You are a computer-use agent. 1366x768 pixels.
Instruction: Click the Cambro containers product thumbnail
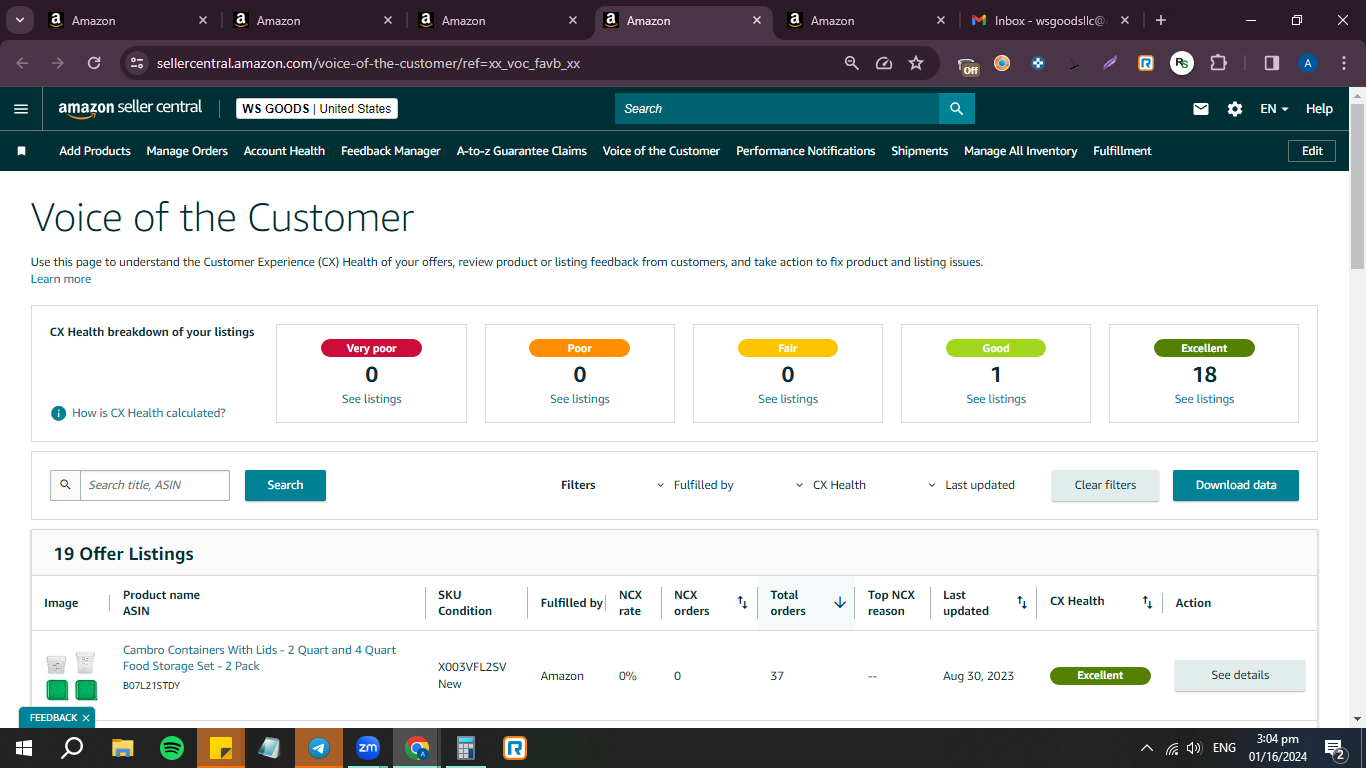72,676
